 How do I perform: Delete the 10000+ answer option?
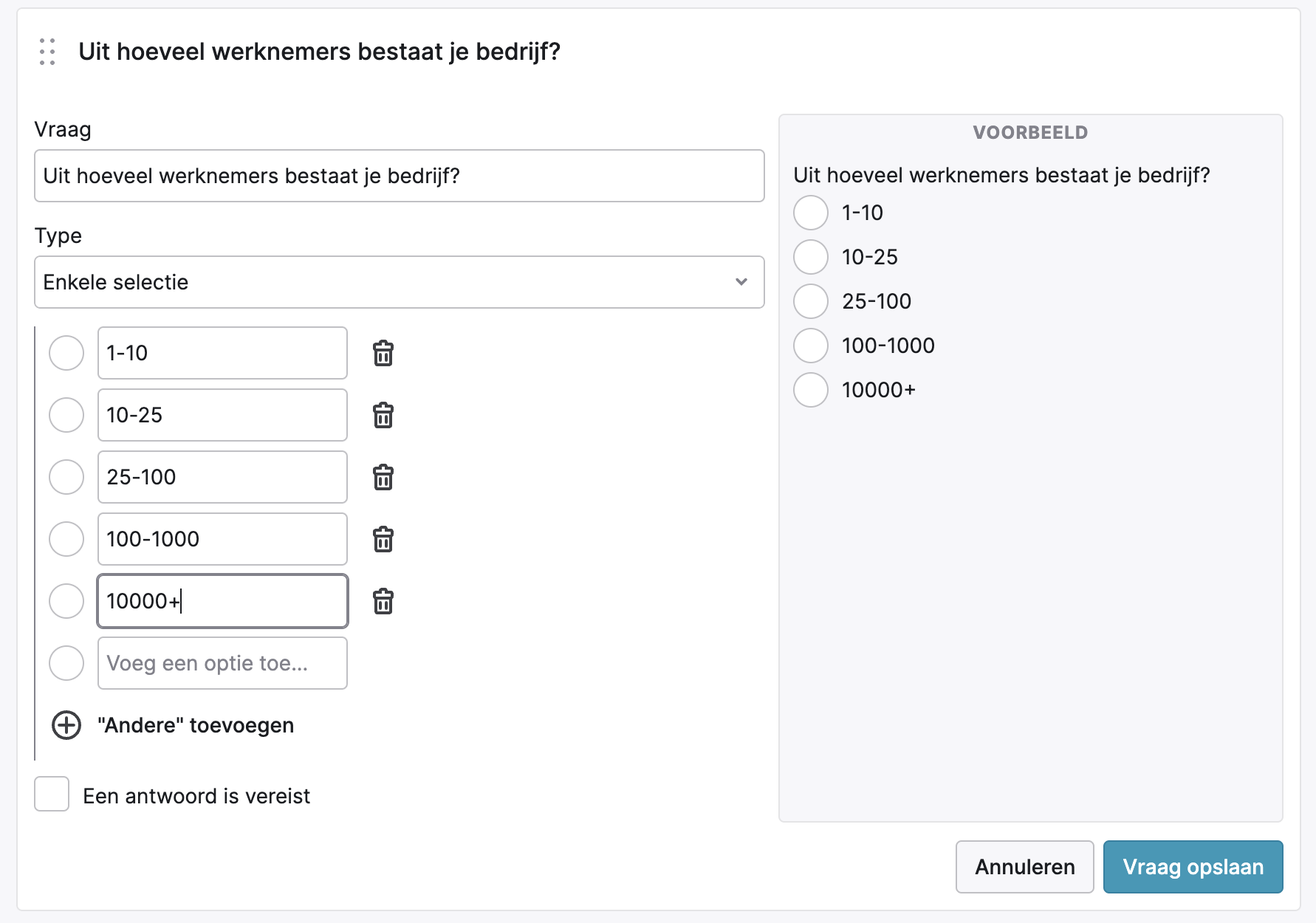point(383,602)
